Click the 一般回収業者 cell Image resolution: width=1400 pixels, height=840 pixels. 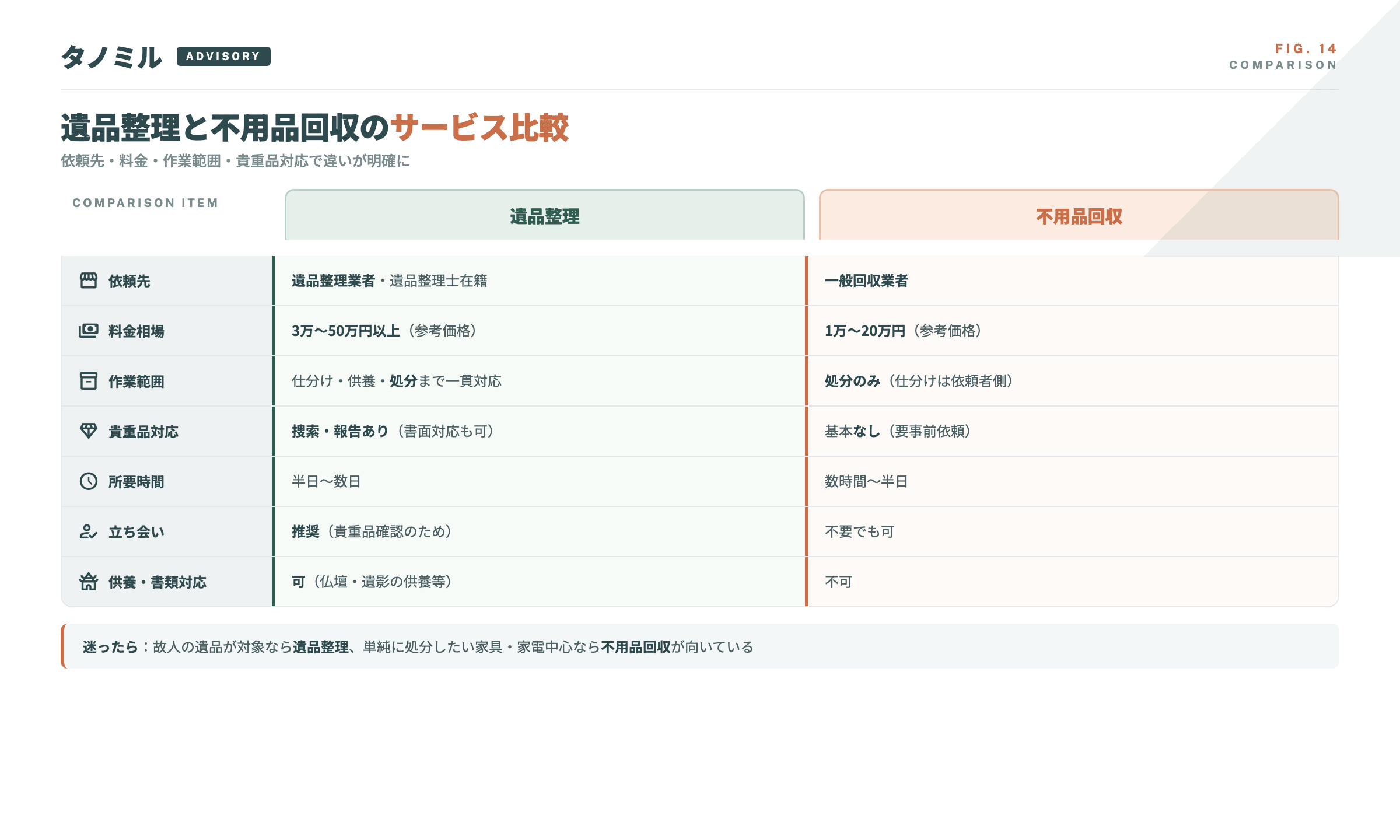tap(866, 281)
